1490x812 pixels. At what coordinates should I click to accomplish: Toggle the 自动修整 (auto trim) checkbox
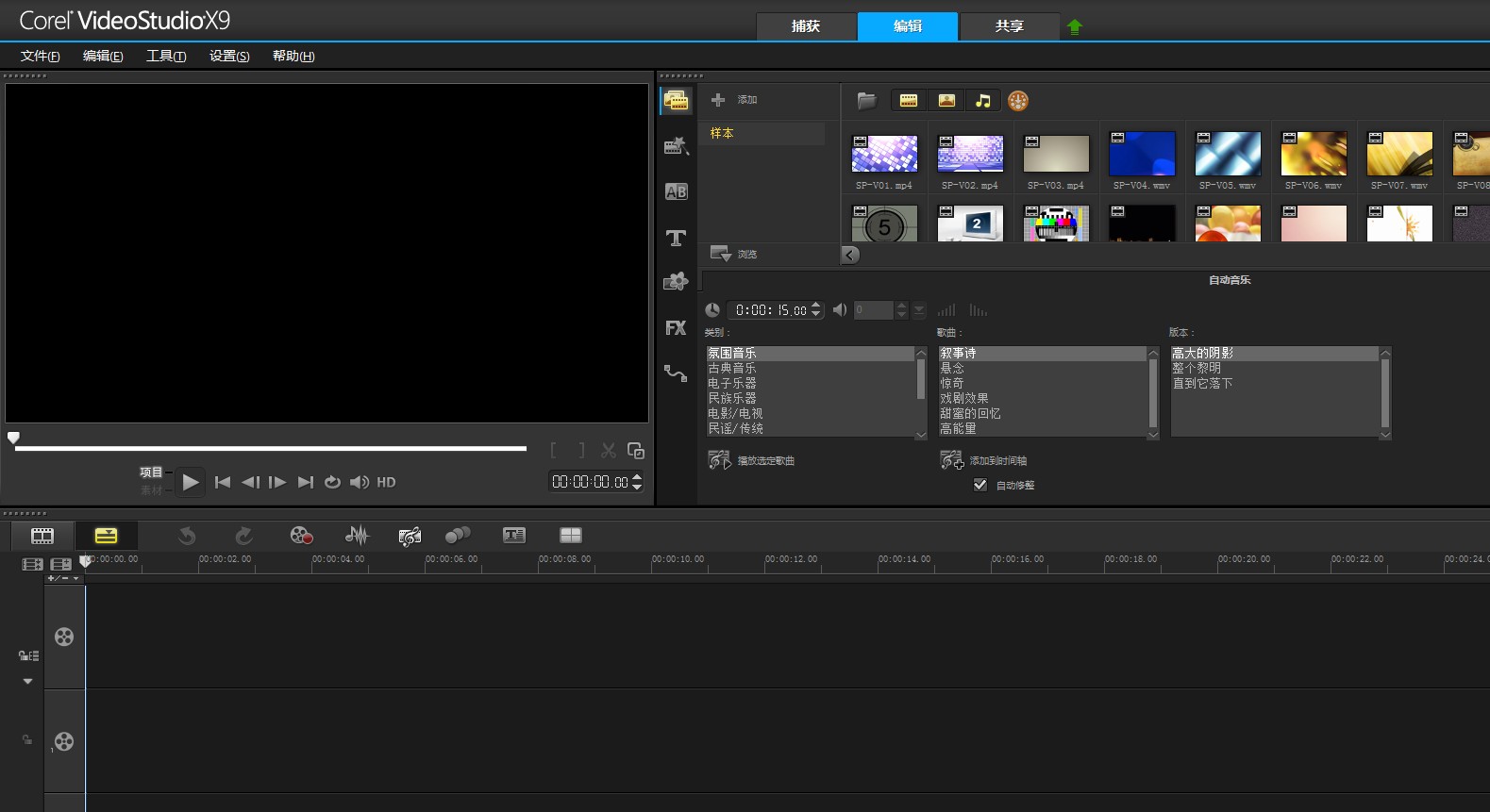tap(980, 485)
